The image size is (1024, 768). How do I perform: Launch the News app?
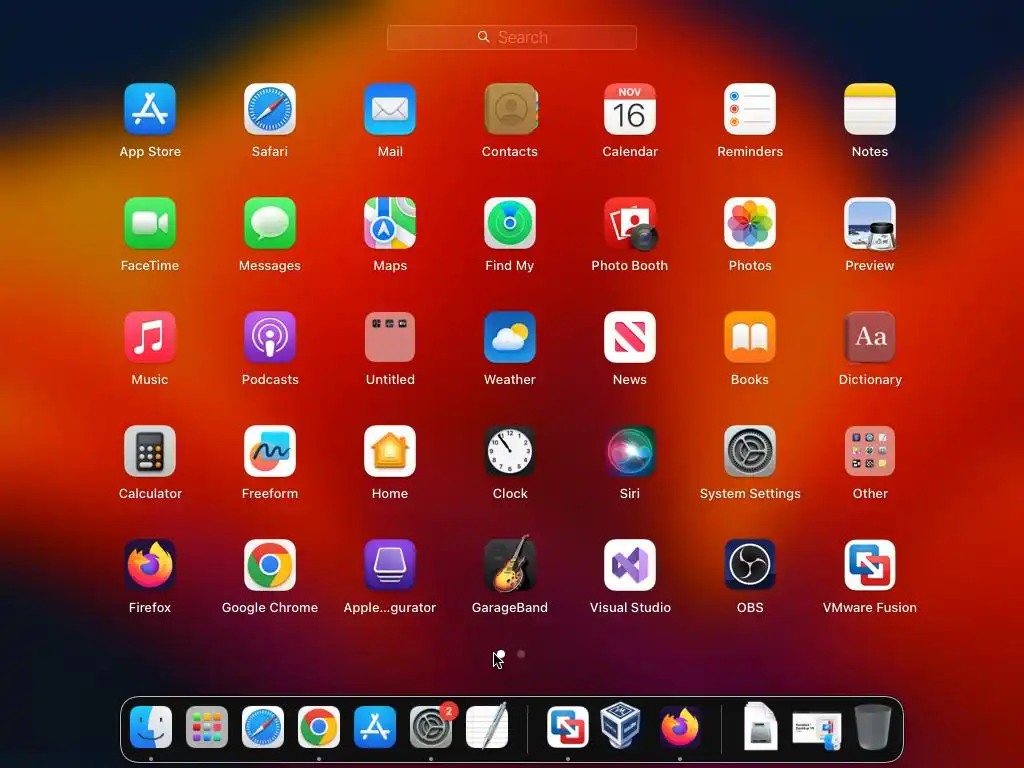tap(630, 337)
